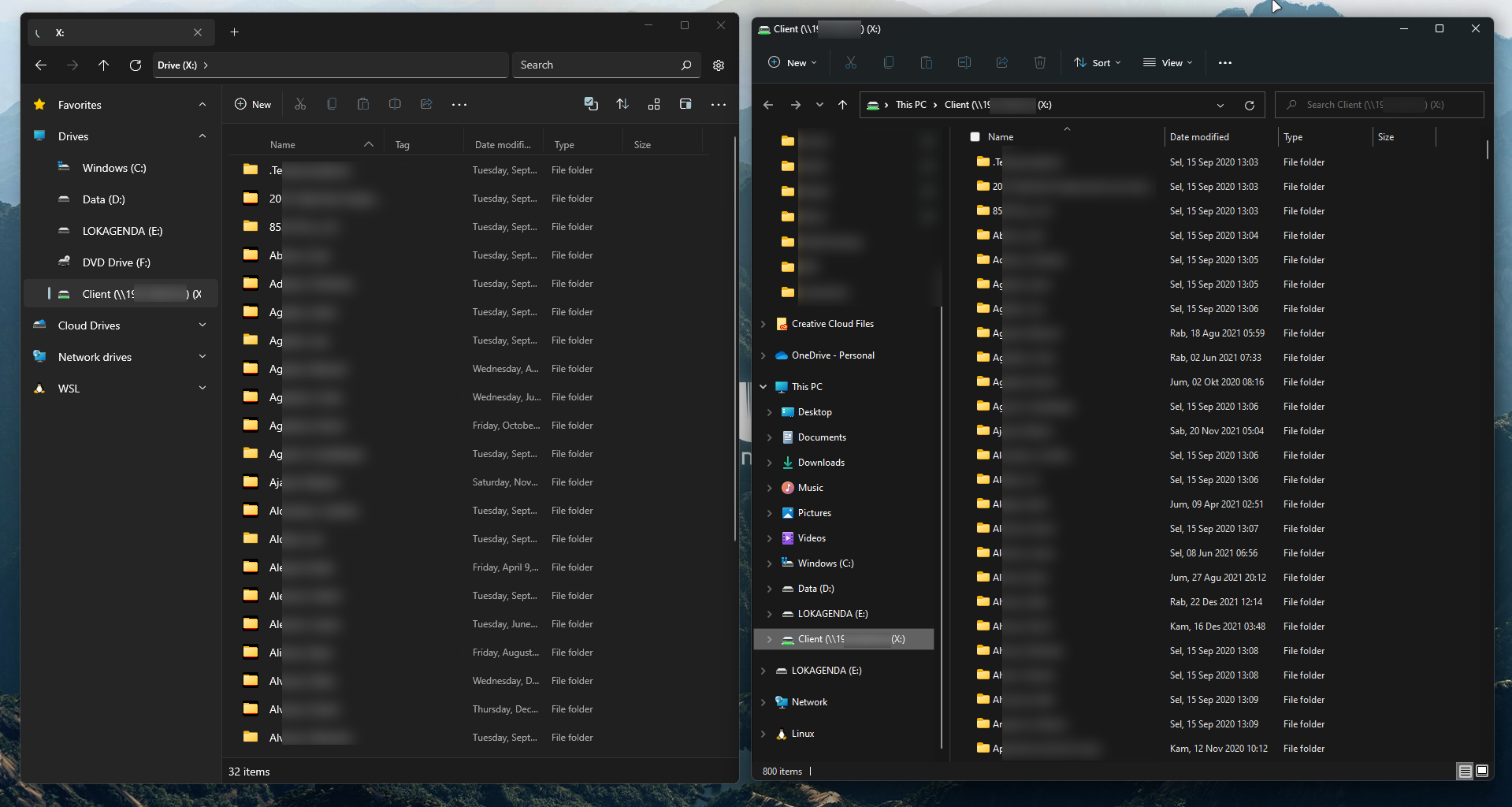Go back in the Files app navigation
The image size is (1512, 807).
point(41,65)
